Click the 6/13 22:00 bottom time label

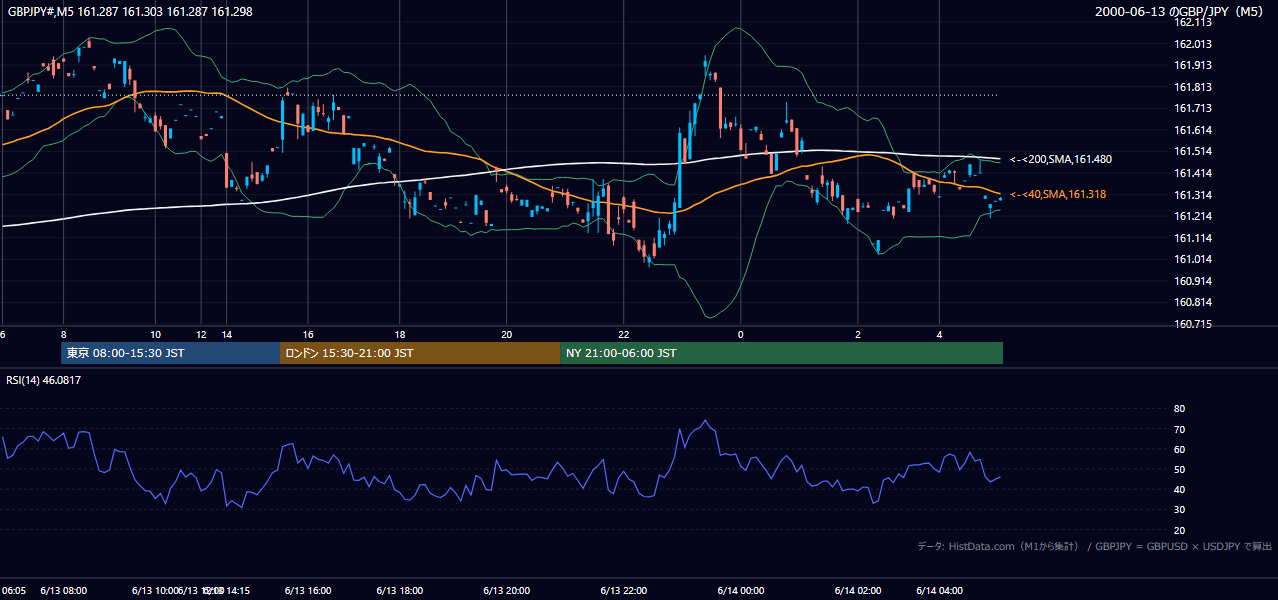625,591
